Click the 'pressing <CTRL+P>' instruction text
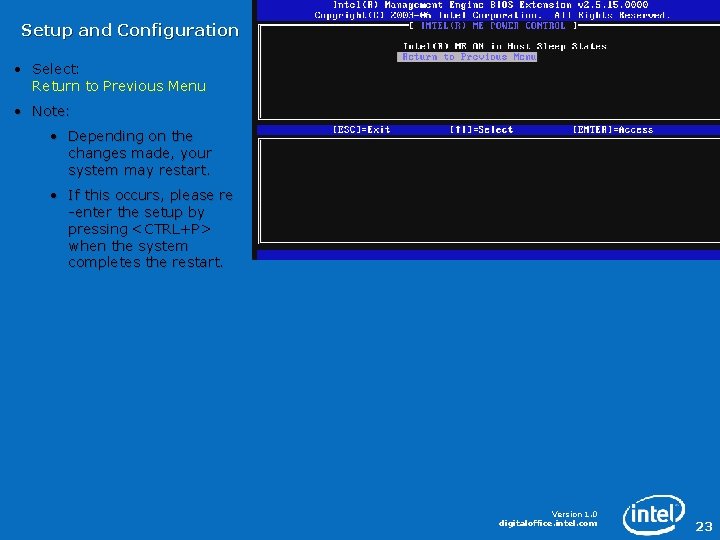 point(140,229)
